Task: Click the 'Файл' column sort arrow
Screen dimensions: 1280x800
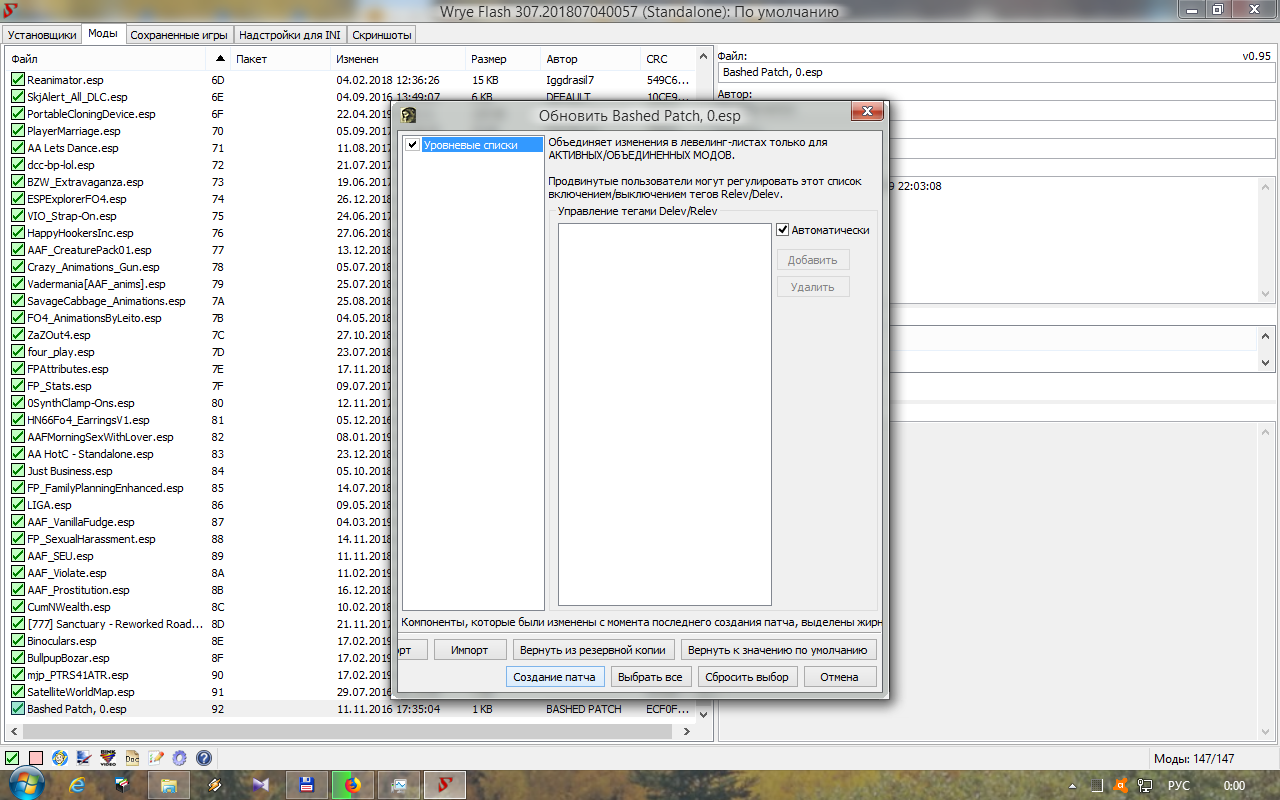Action: (220, 59)
